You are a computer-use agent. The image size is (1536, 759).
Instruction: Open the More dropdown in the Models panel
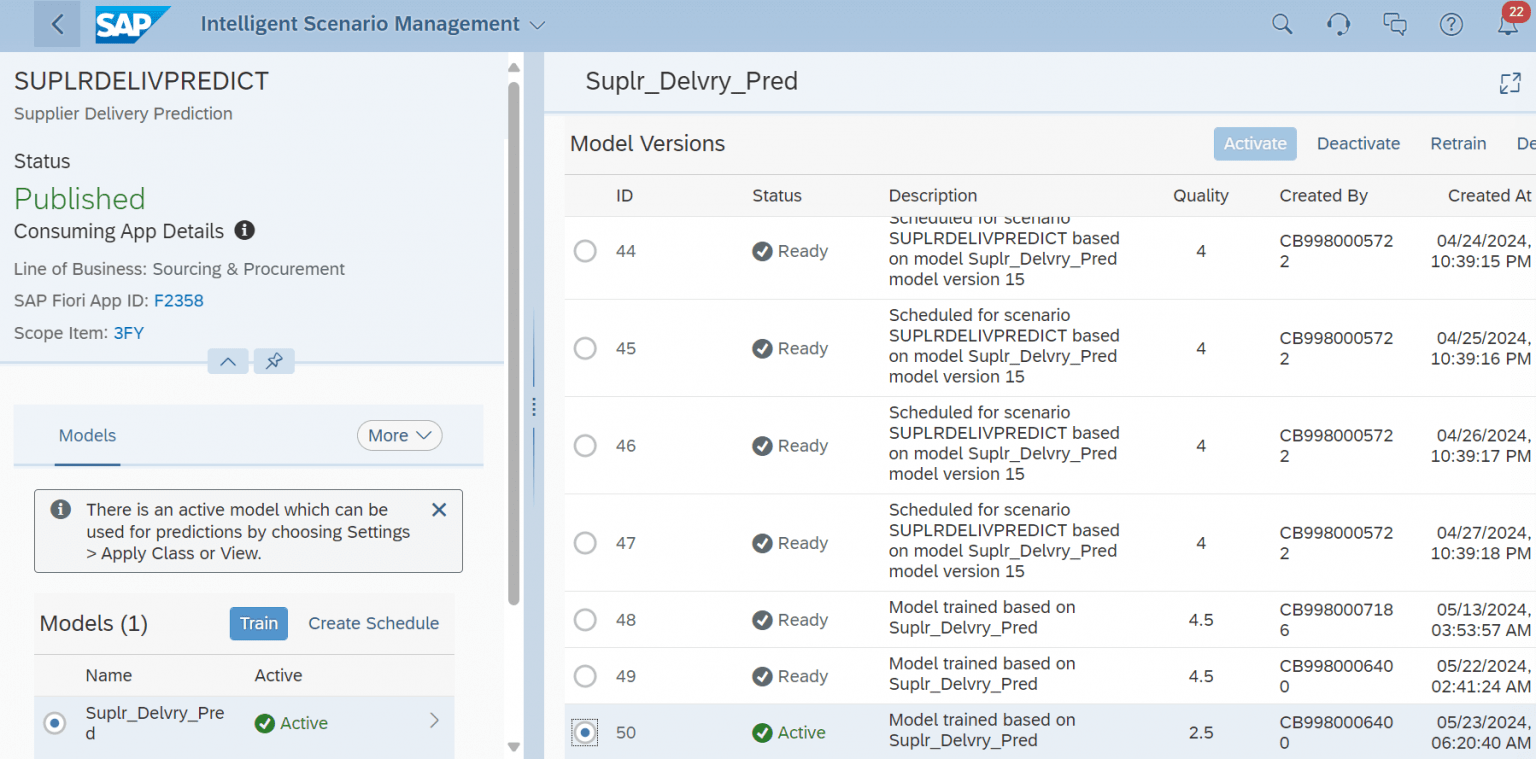pos(399,435)
